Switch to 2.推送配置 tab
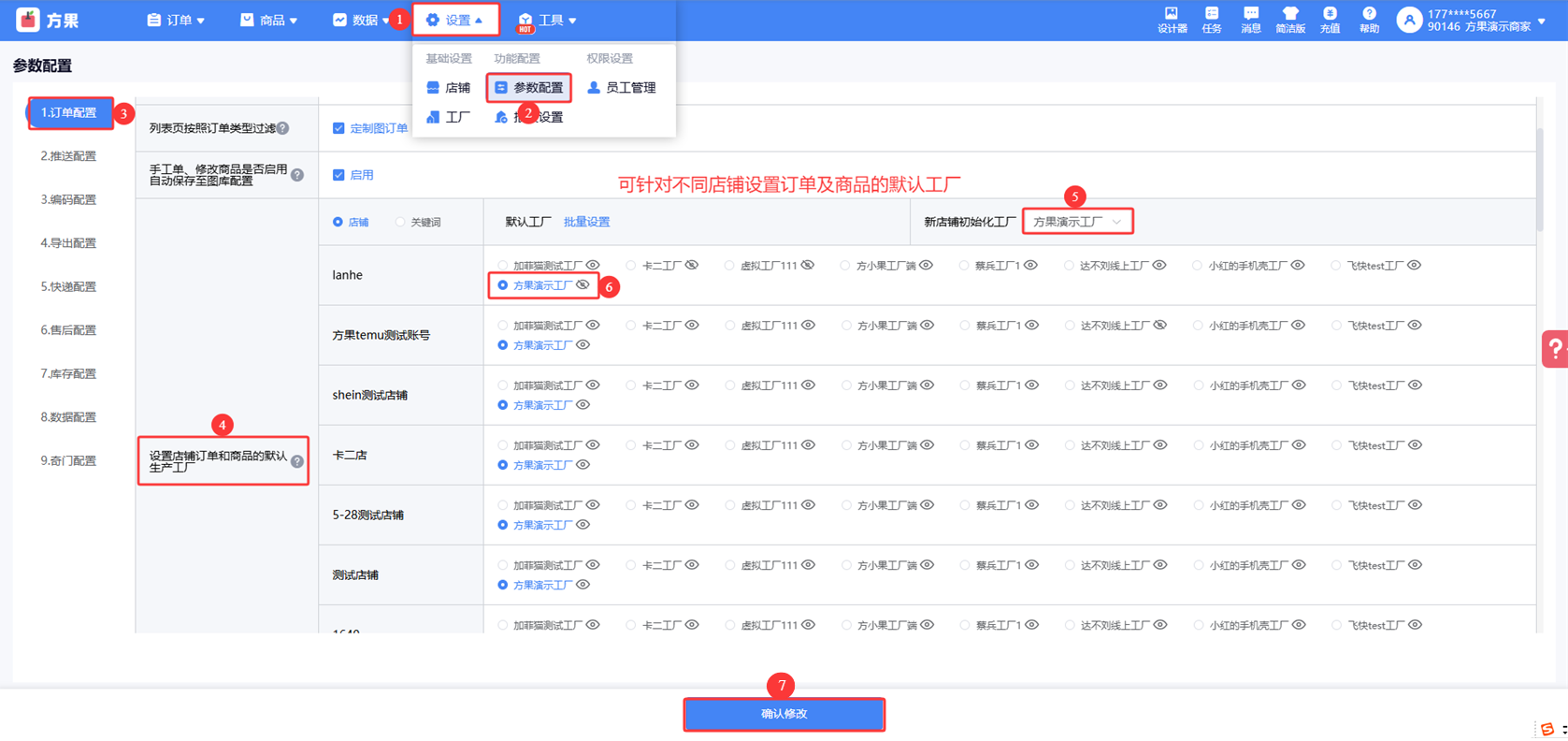The height and width of the screenshot is (741, 1568). click(x=68, y=156)
